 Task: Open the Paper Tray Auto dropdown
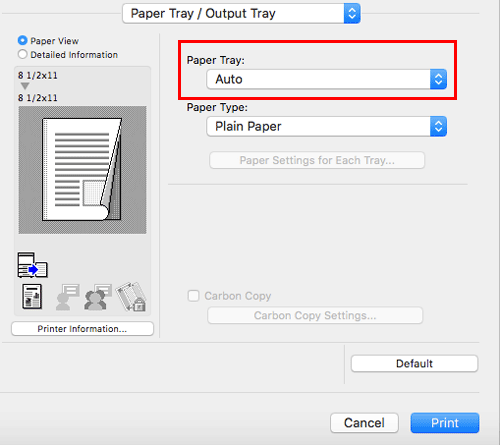click(327, 79)
